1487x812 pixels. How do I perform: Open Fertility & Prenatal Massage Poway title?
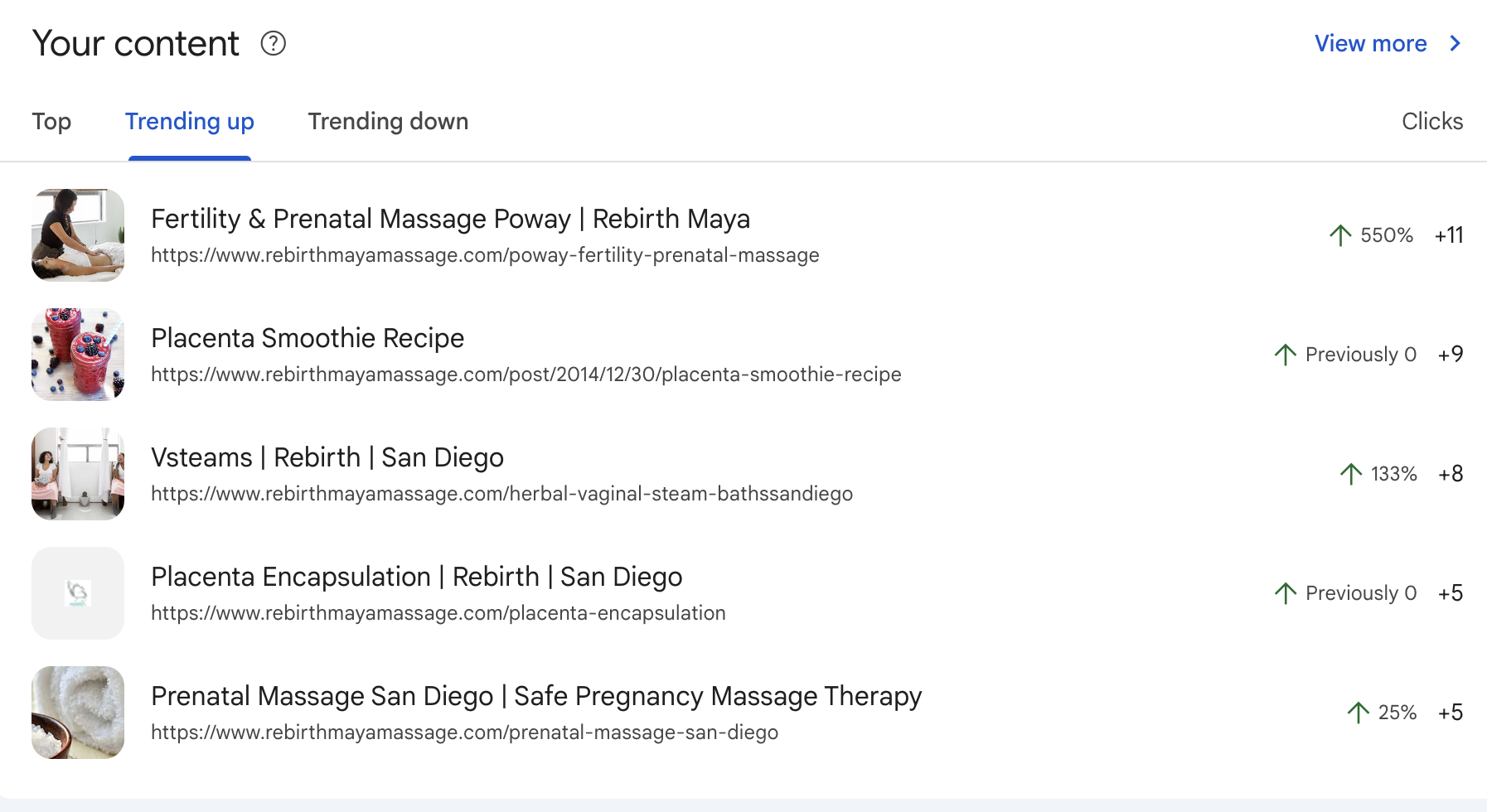point(450,219)
